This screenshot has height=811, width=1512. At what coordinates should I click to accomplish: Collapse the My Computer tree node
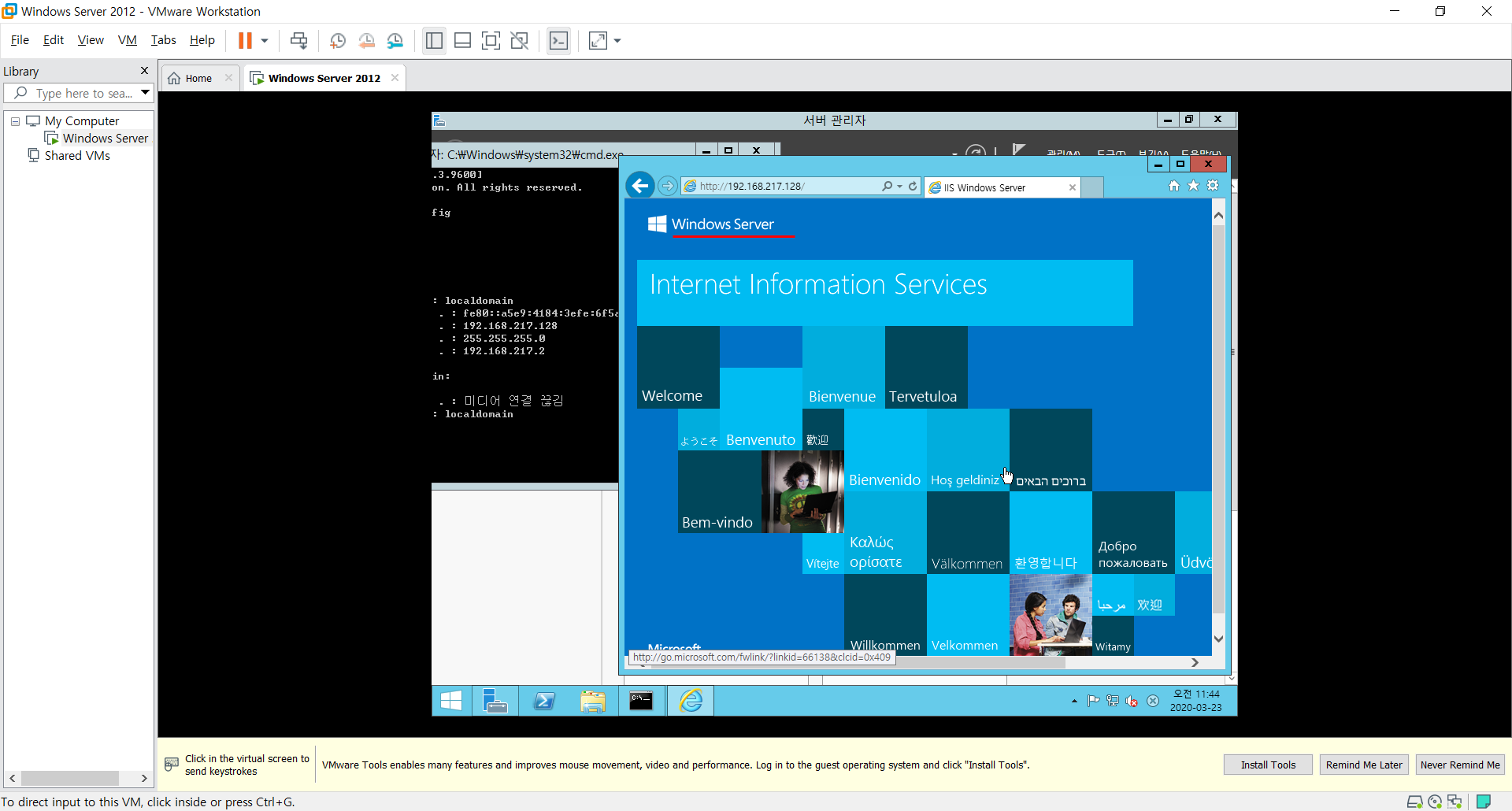[x=15, y=121]
